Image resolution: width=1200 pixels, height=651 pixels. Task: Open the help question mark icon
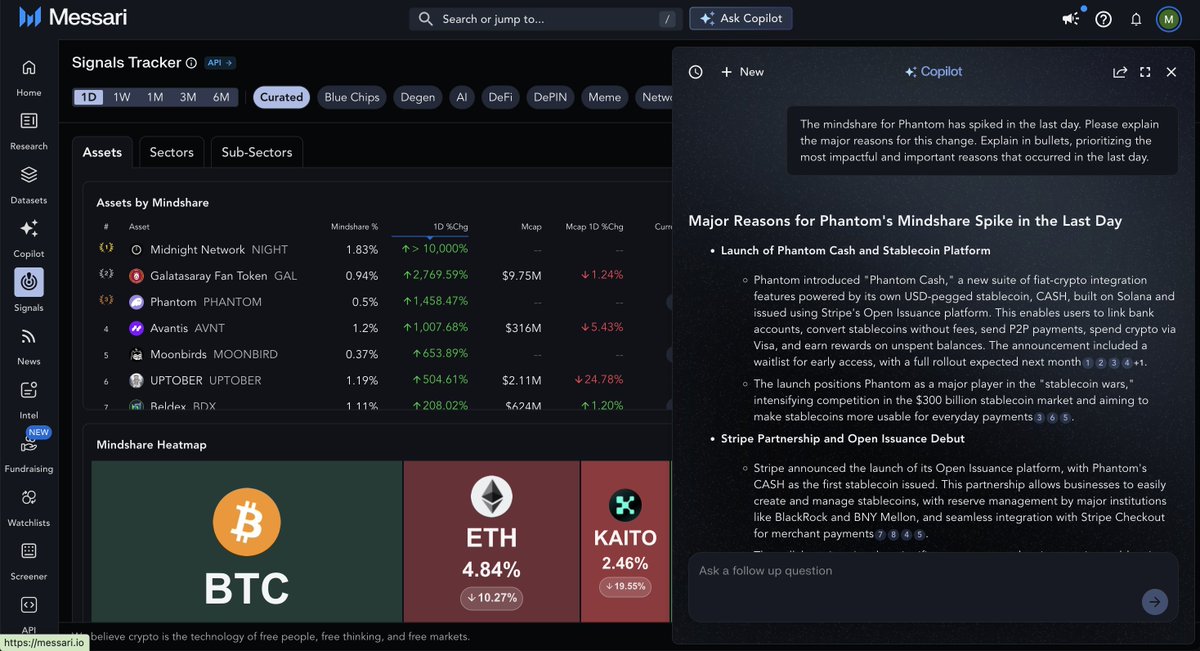pyautogui.click(x=1104, y=19)
